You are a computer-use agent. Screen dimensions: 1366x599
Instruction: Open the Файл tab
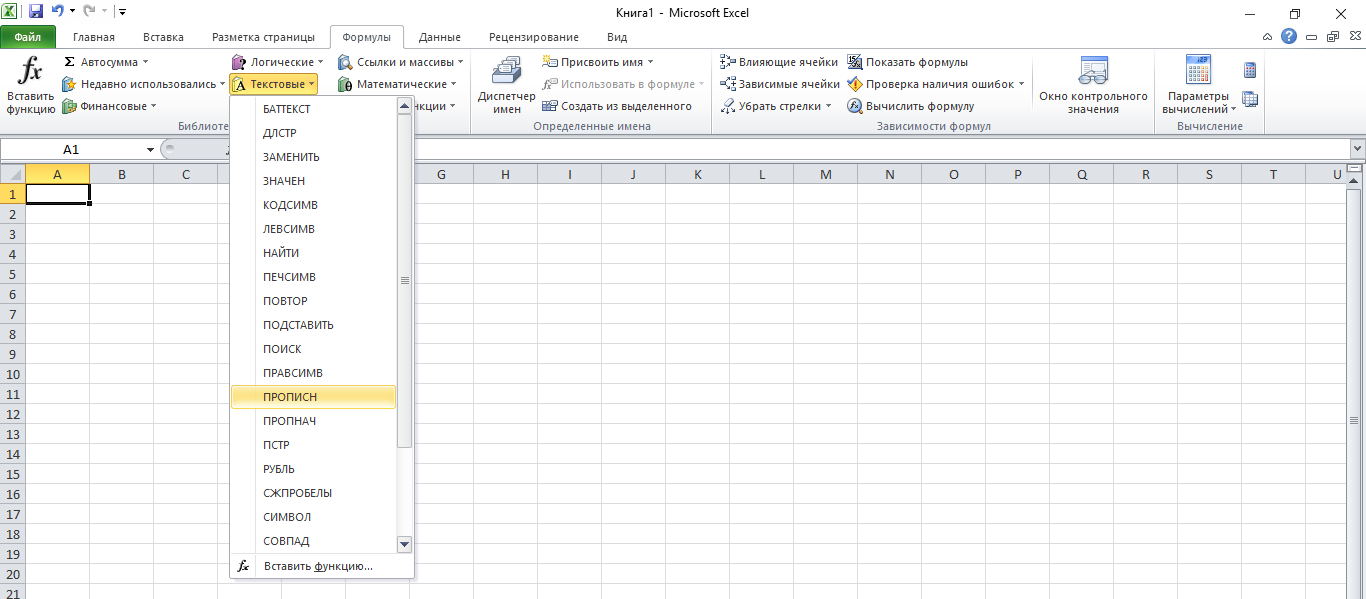pyautogui.click(x=28, y=37)
